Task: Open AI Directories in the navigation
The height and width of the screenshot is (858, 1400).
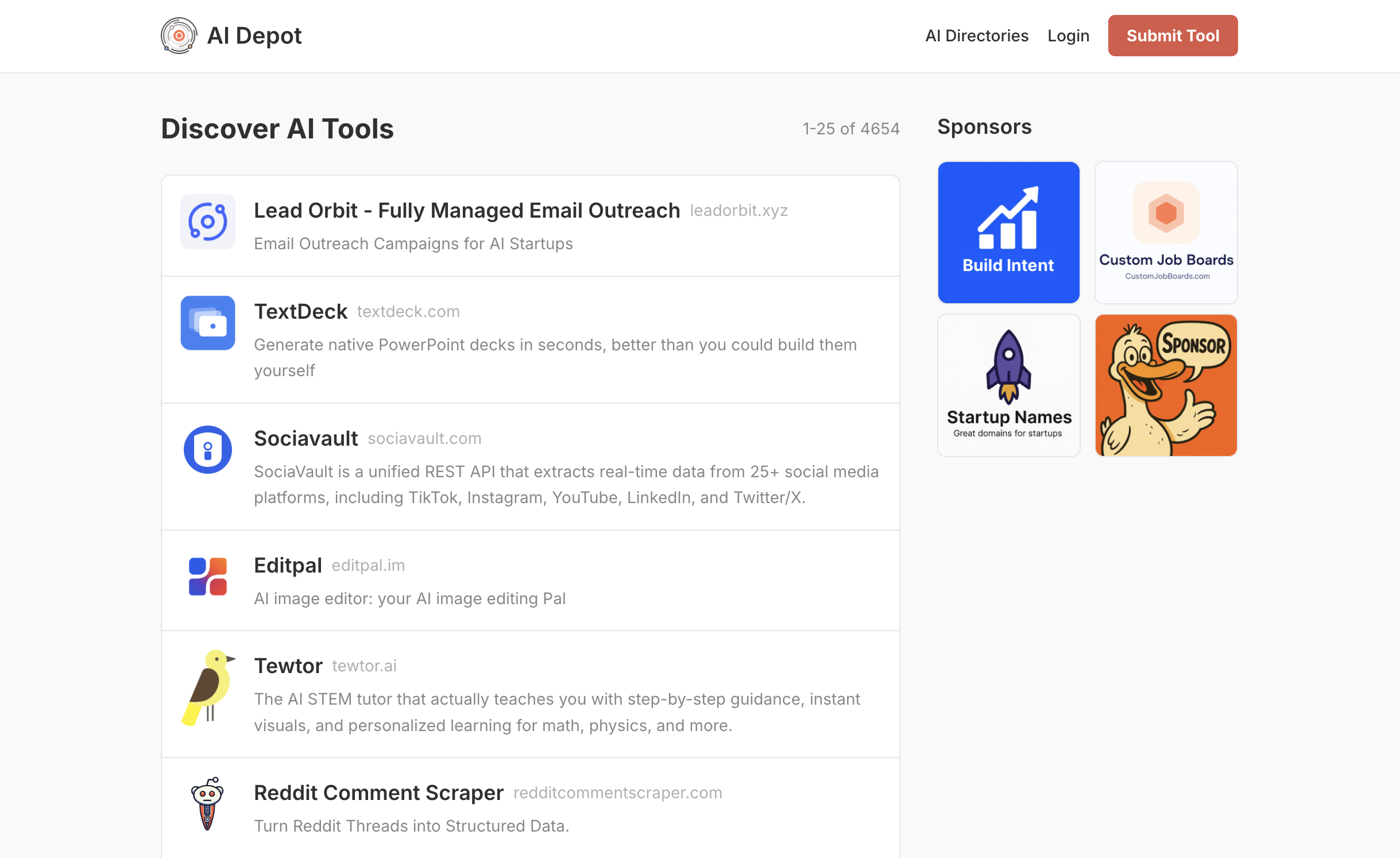Action: click(x=976, y=36)
